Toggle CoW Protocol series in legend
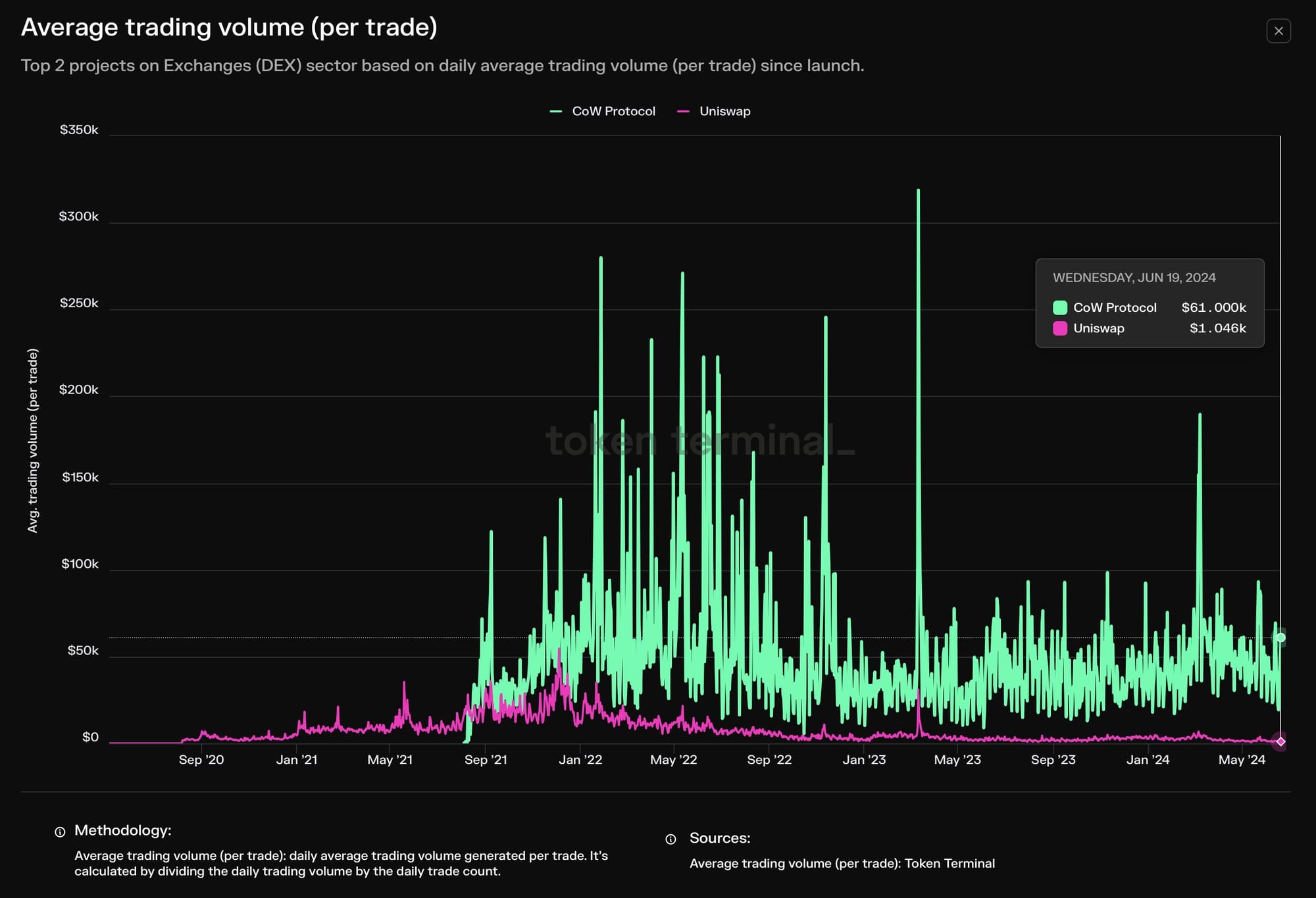The width and height of the screenshot is (1316, 898). coord(613,111)
